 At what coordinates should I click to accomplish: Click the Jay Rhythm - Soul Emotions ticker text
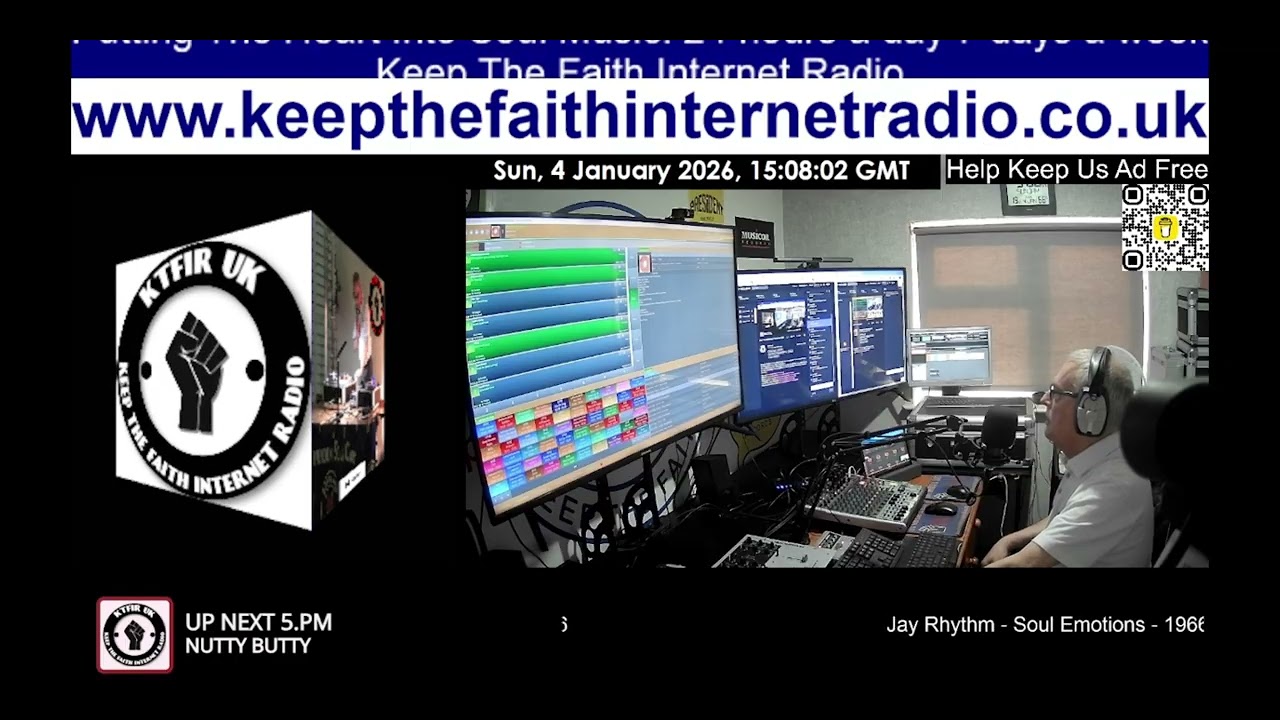1045,625
